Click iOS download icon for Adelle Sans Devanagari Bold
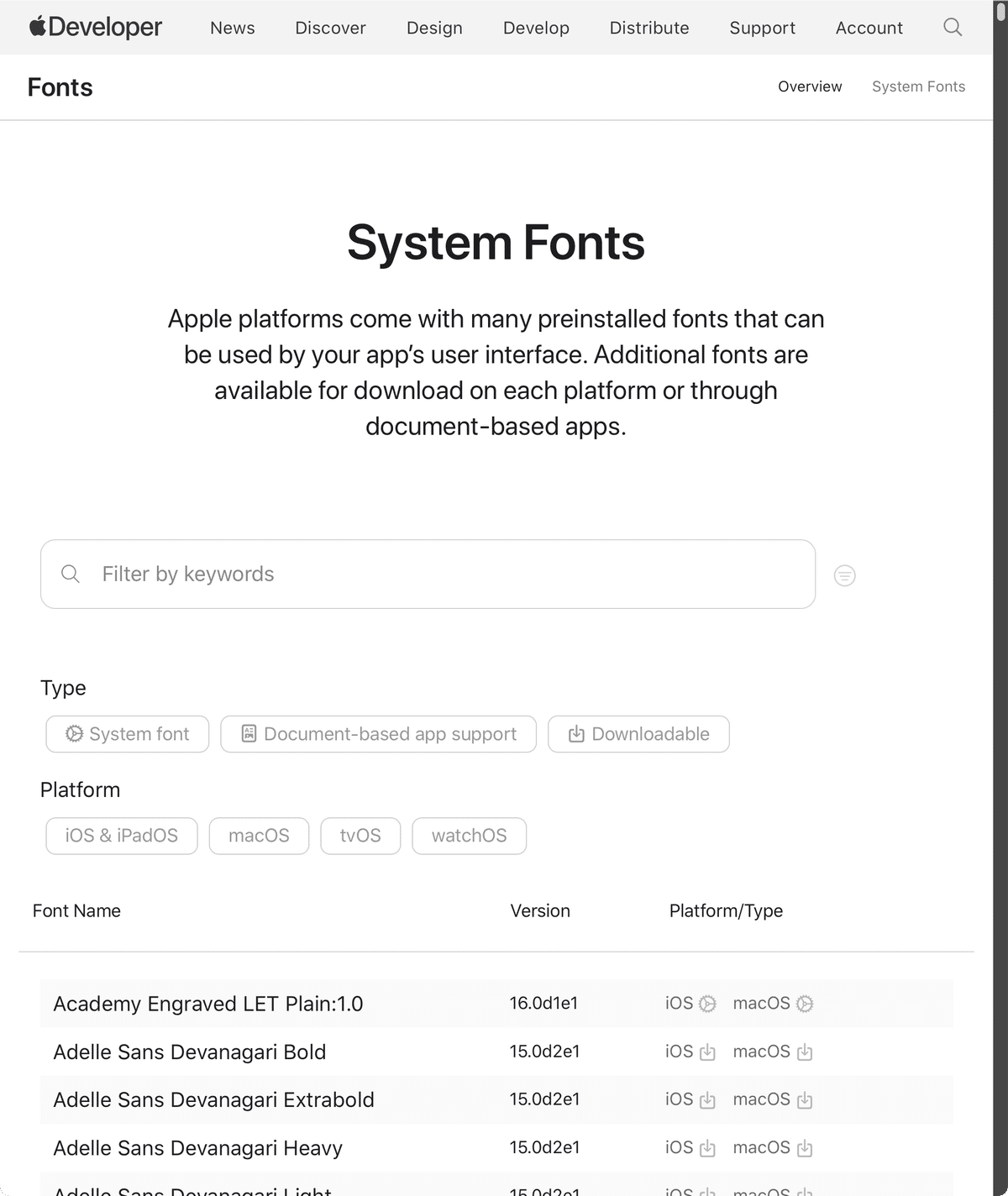This screenshot has height=1196, width=1008. [x=708, y=1052]
